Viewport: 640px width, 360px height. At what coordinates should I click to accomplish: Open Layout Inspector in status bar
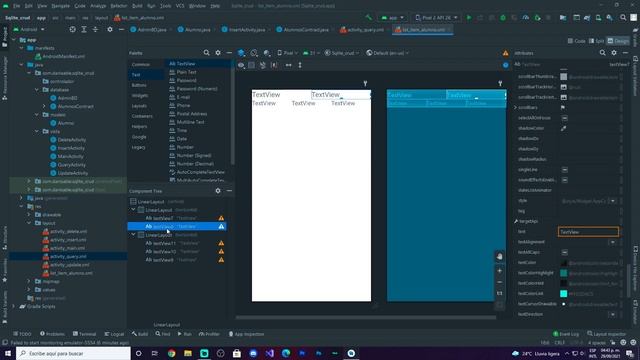[x=607, y=334]
